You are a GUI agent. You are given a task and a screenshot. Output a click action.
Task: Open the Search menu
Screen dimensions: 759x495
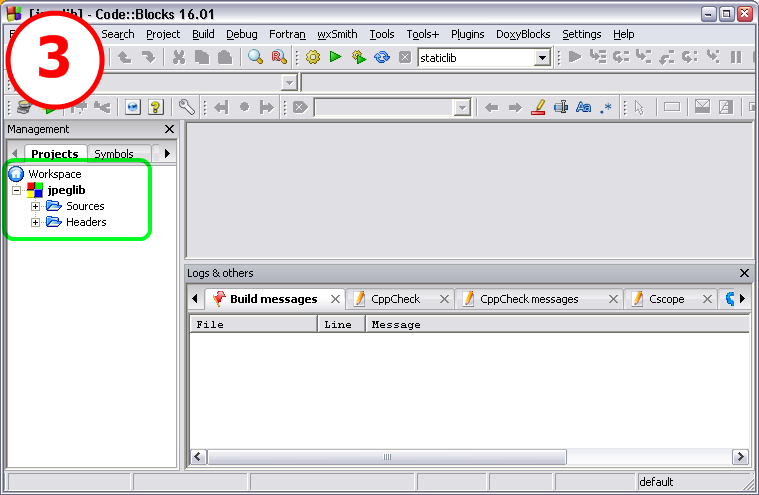118,34
